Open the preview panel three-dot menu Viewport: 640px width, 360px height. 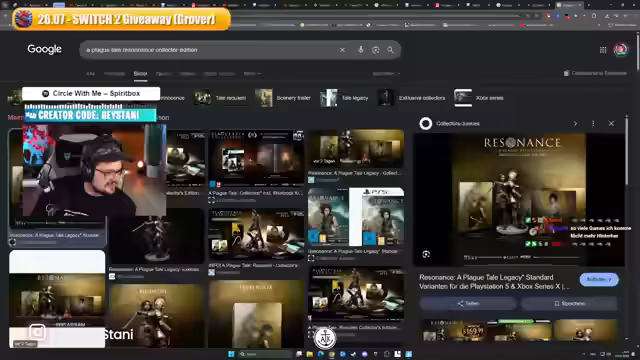593,123
